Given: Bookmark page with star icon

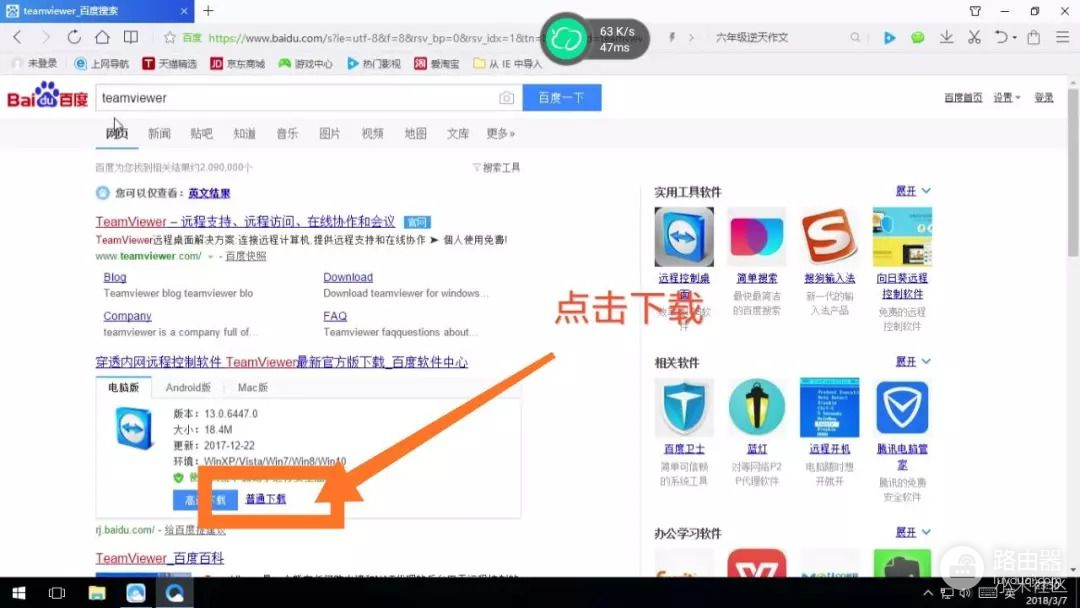Looking at the screenshot, I should coord(169,38).
